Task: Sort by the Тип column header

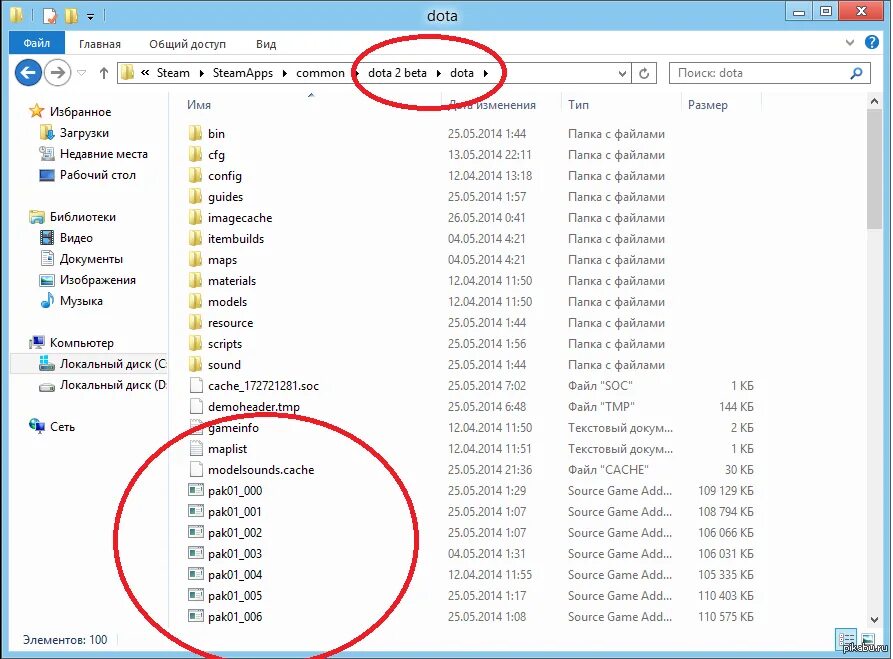Action: pos(578,105)
